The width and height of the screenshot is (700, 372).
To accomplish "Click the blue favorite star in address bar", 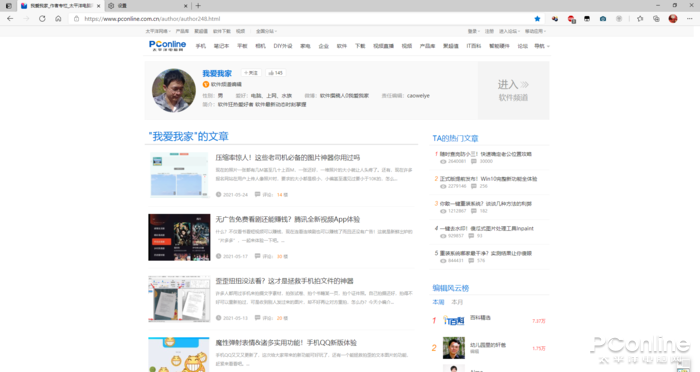I will coord(537,19).
